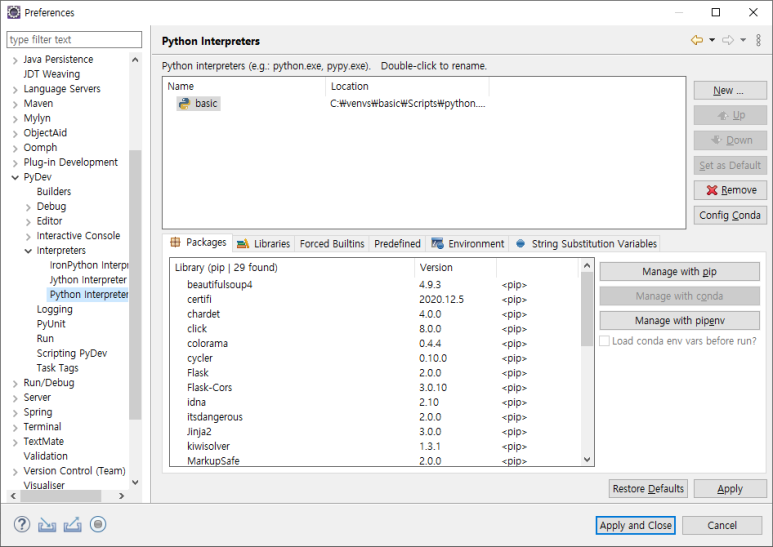
Task: Select Python Interpreter in the tree
Action: click(x=89, y=295)
